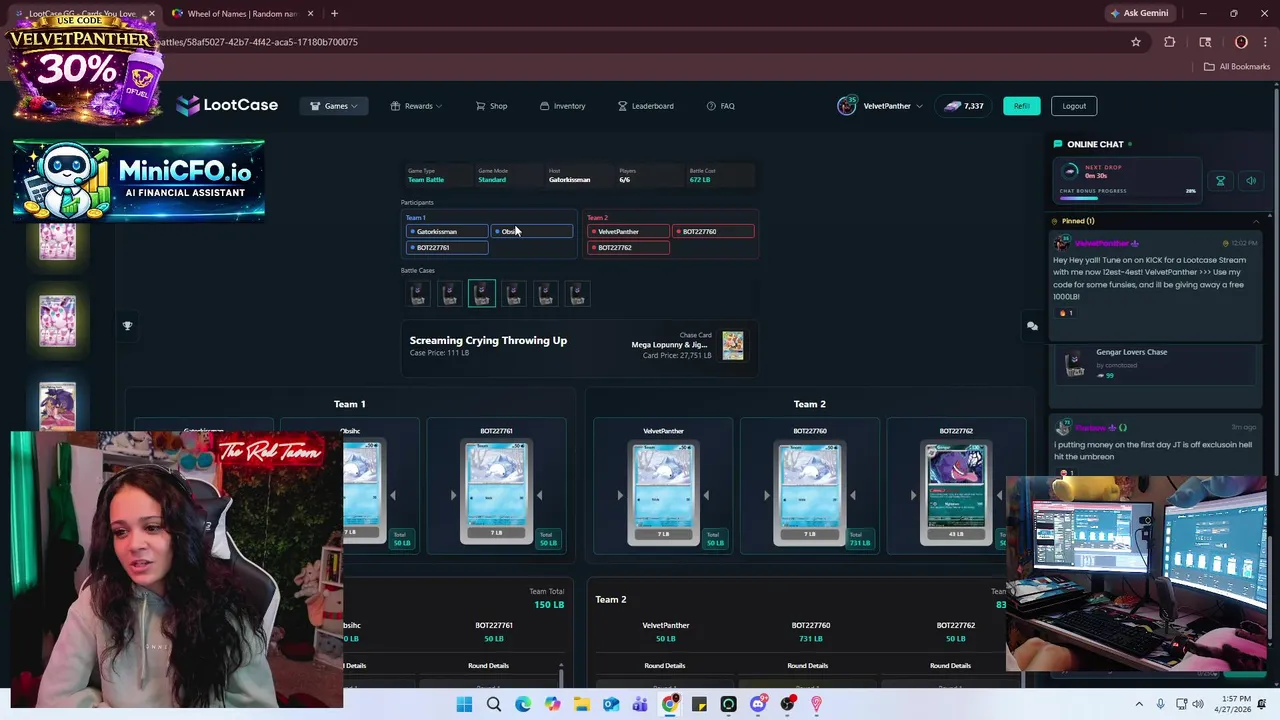Click the fire reaction on pinned message

[1066, 313]
